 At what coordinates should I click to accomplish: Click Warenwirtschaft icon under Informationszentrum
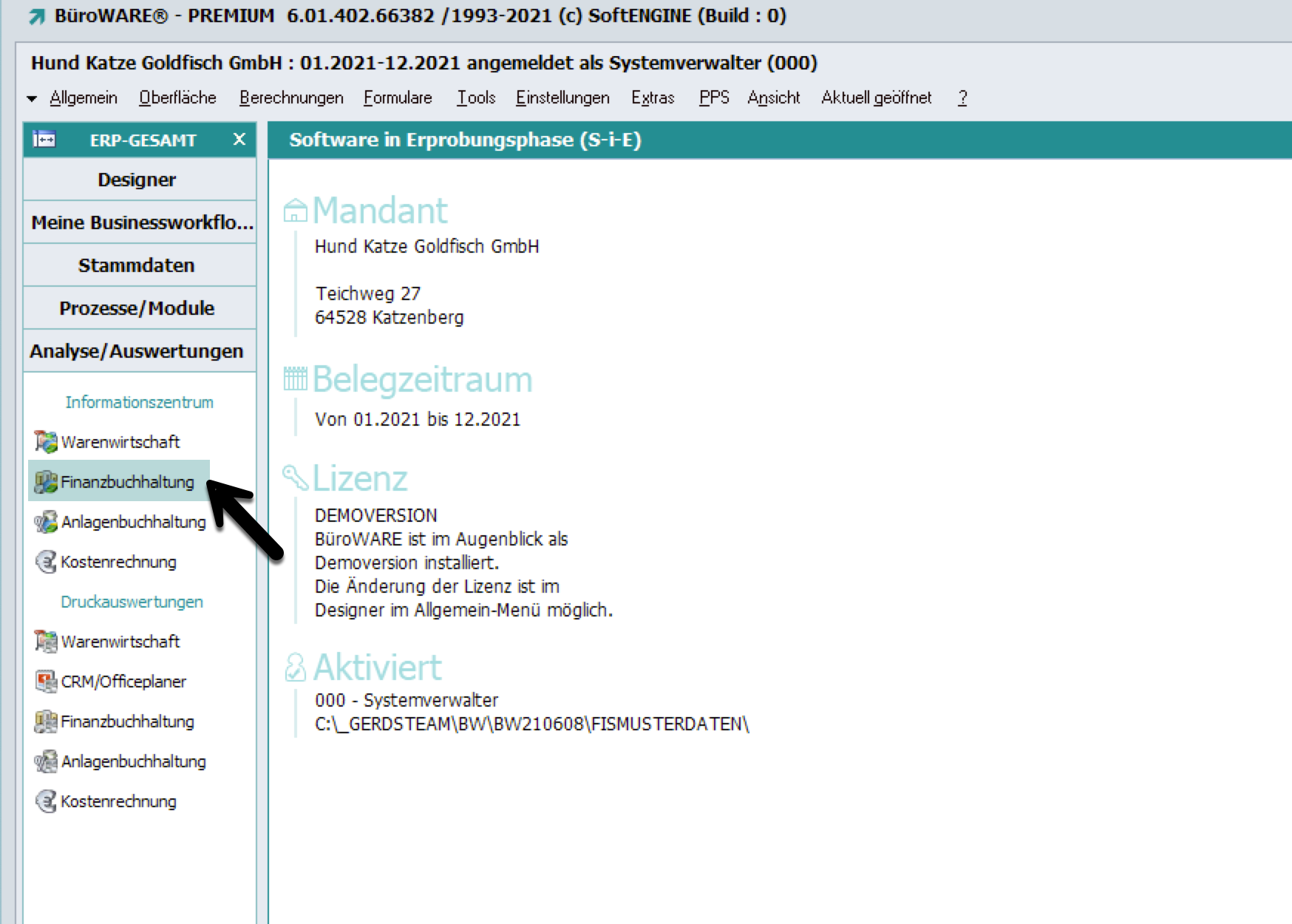[x=46, y=442]
